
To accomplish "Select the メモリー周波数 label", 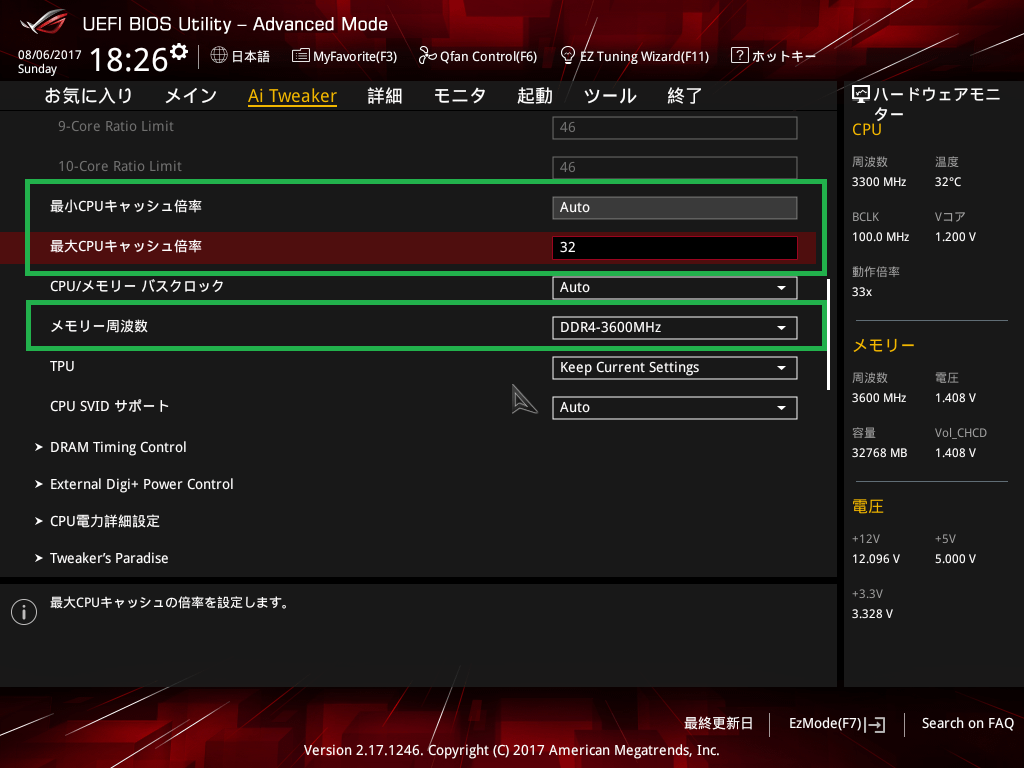I will pos(99,326).
